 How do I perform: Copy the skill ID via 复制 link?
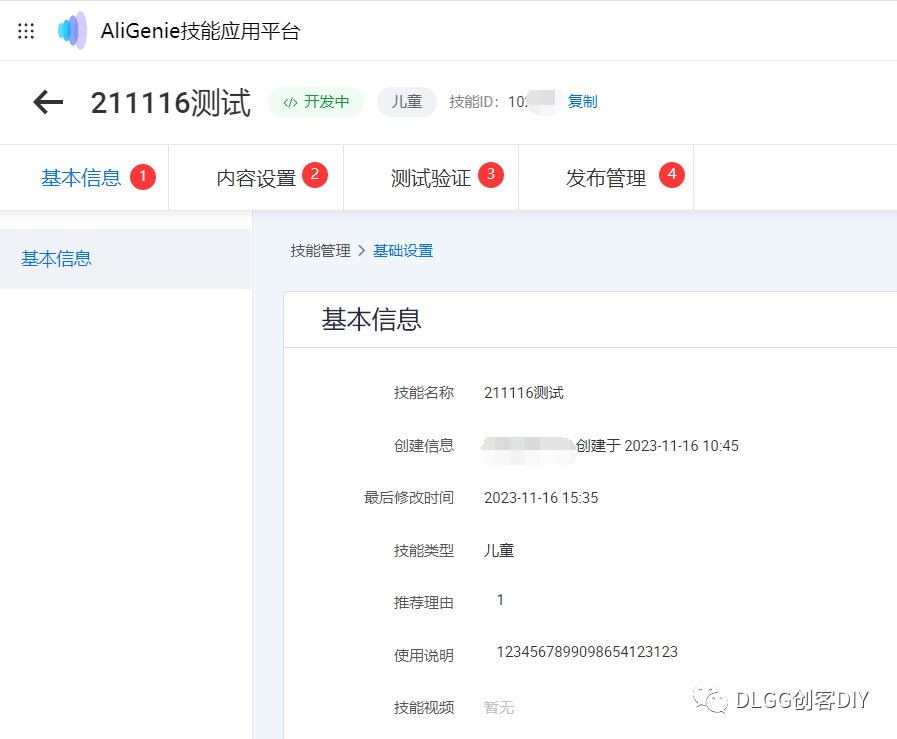point(582,102)
